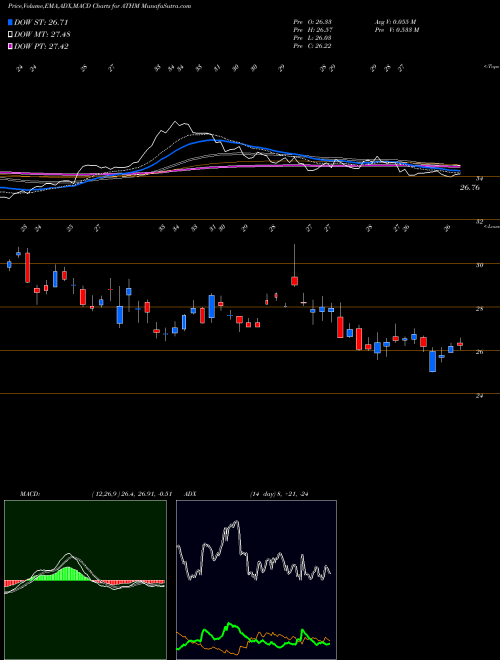Viewport: 500px width, 660px height.
Task: Click the 'Pre V: 0.333 M' value
Action: tap(396, 30)
